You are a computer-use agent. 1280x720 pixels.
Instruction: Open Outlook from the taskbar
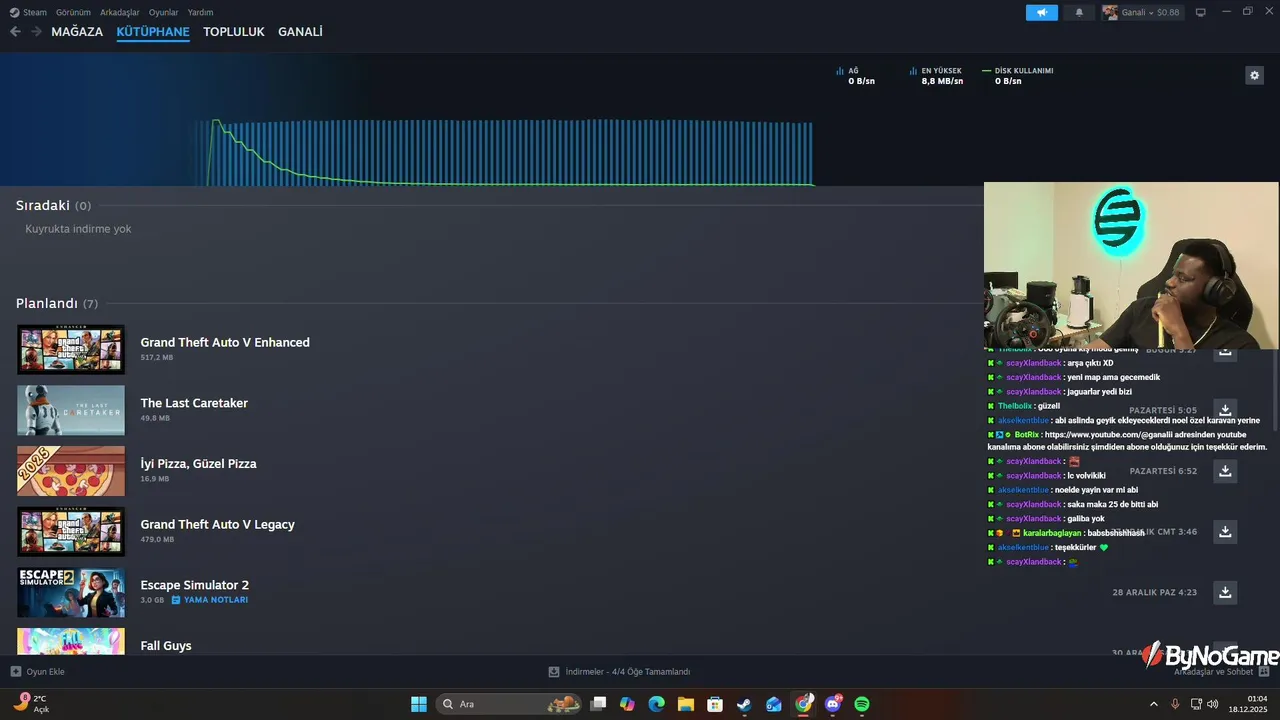[774, 704]
